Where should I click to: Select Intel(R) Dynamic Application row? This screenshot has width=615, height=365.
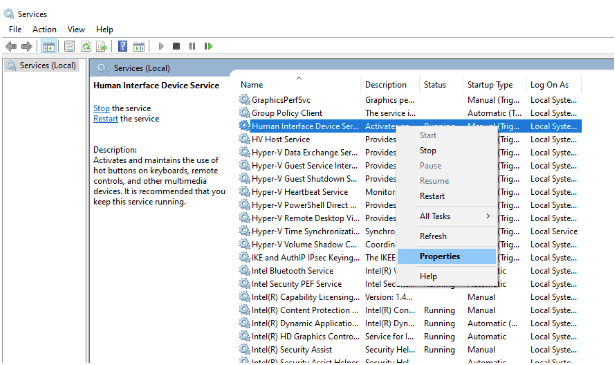coord(410,323)
